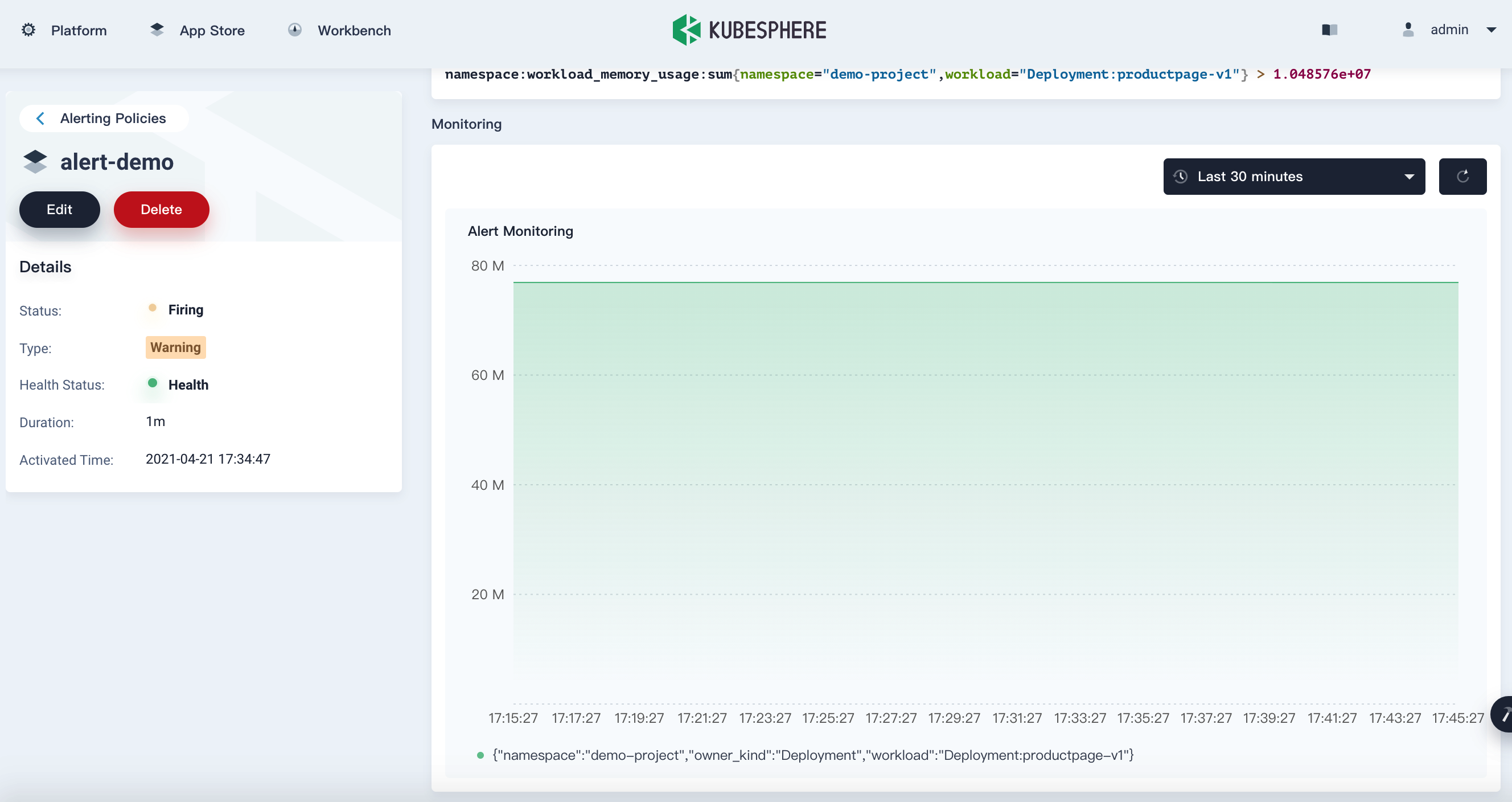Click the Firing status indicator
This screenshot has height=802, width=1512.
(154, 308)
